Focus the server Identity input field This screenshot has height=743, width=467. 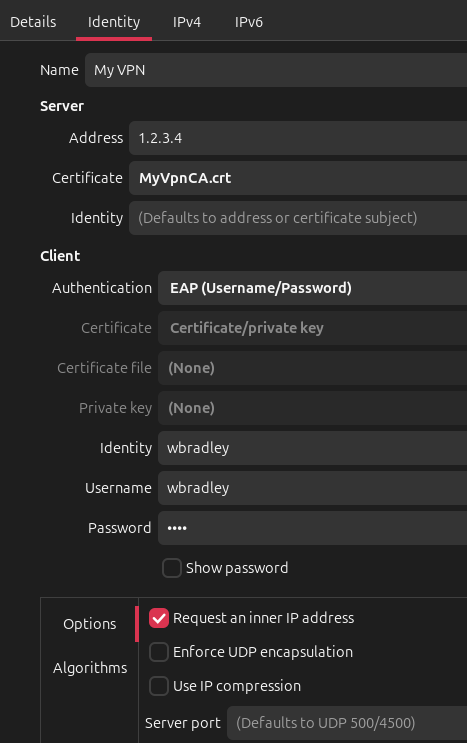298,218
